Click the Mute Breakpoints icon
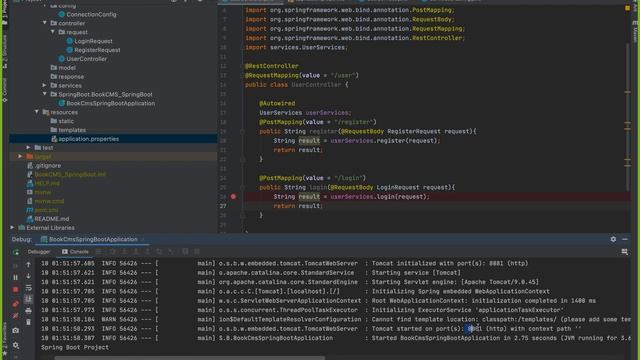Image resolution: width=640 pixels, height=360 pixels. [x=16, y=316]
